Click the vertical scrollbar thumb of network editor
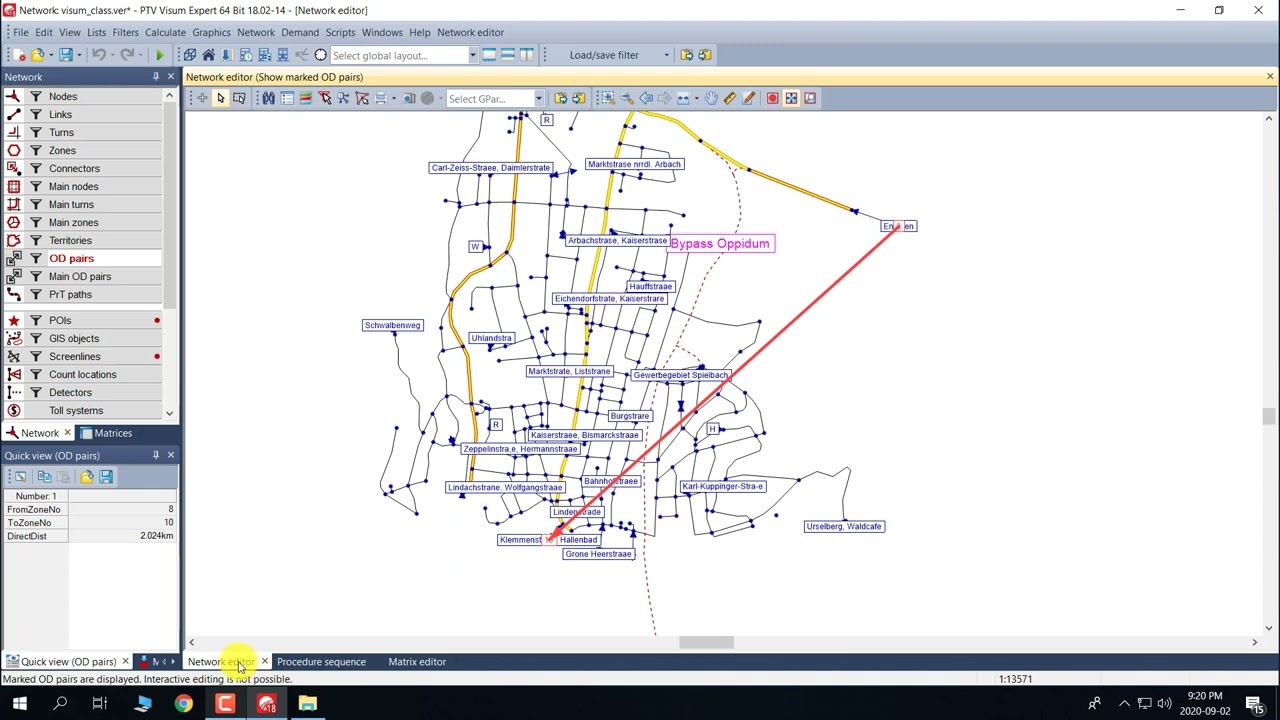This screenshot has width=1280, height=720. [x=1269, y=417]
